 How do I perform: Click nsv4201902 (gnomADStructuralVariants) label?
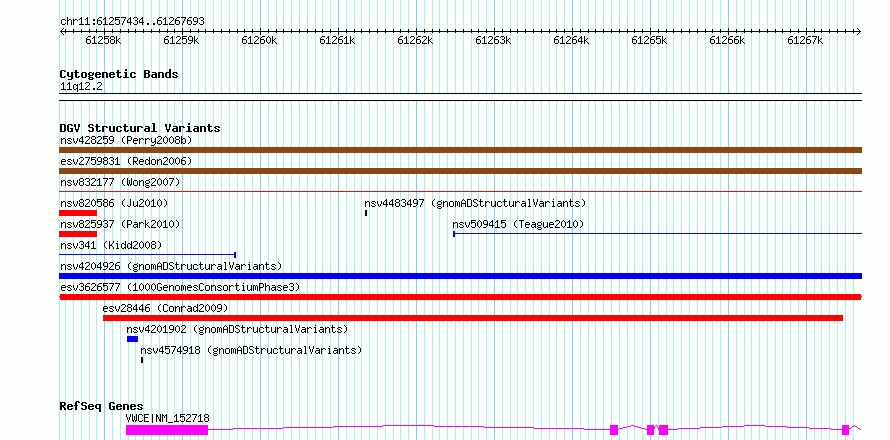click(x=237, y=329)
